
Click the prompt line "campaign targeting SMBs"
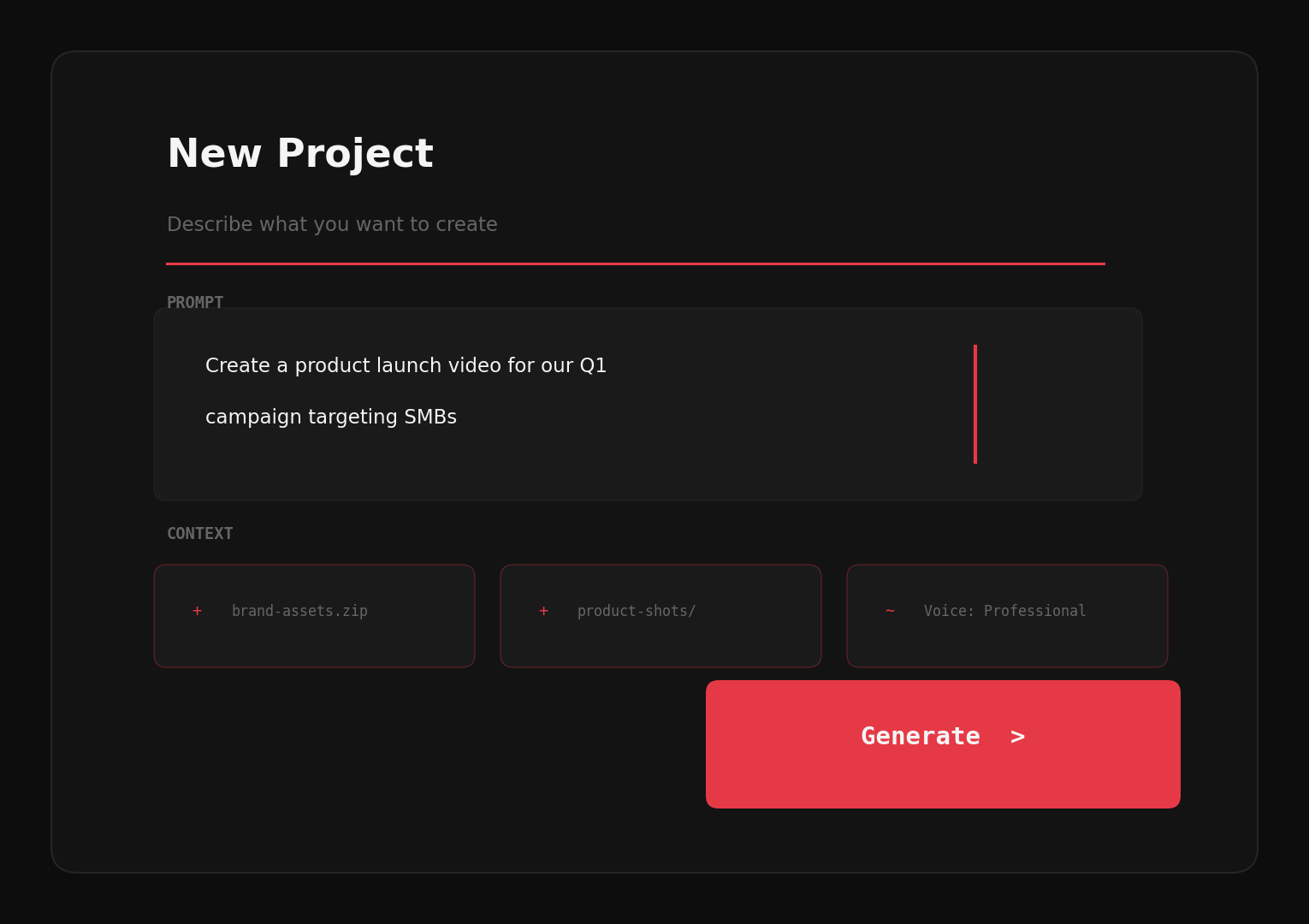tap(331, 418)
